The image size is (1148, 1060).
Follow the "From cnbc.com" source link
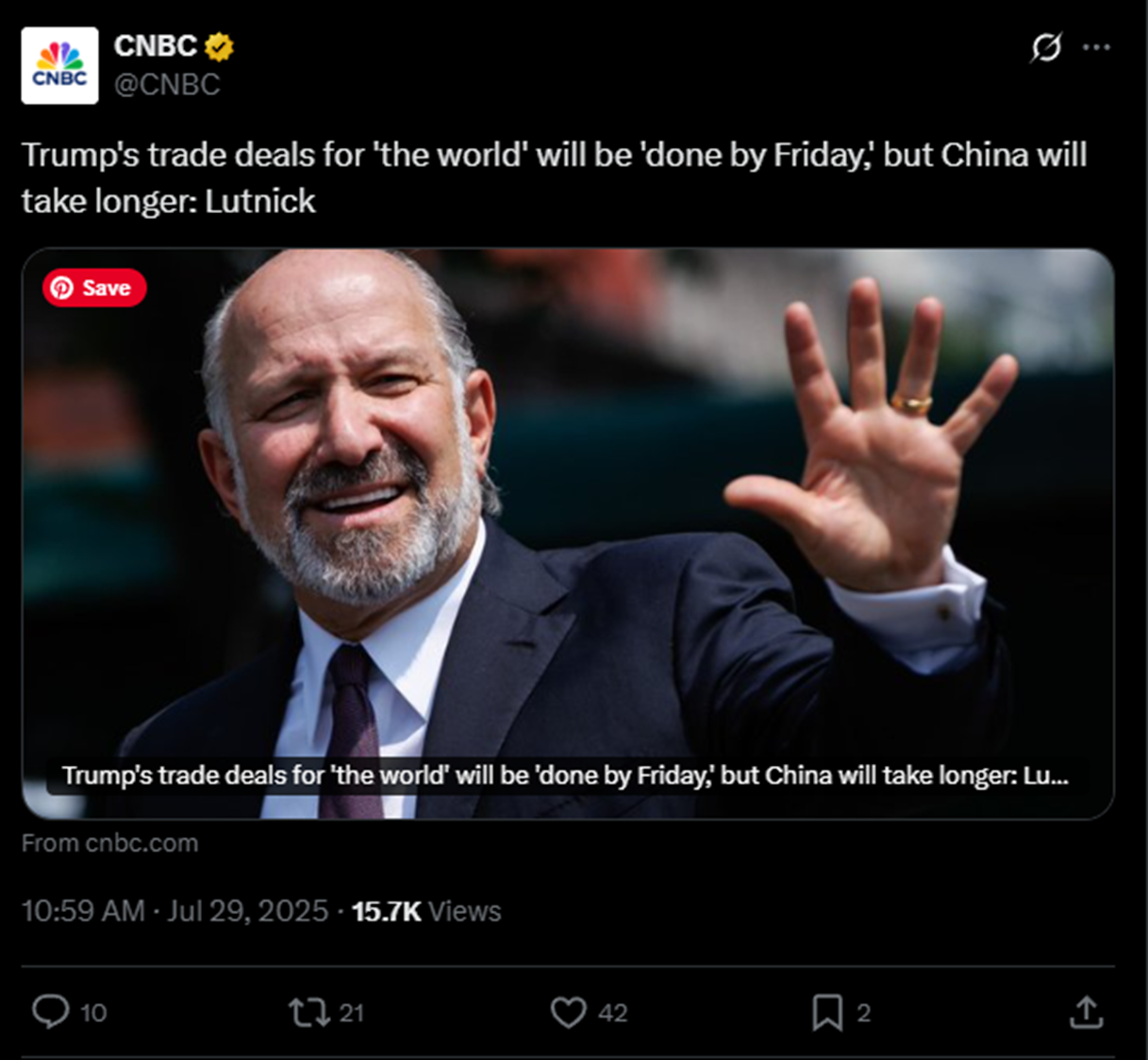pos(110,843)
